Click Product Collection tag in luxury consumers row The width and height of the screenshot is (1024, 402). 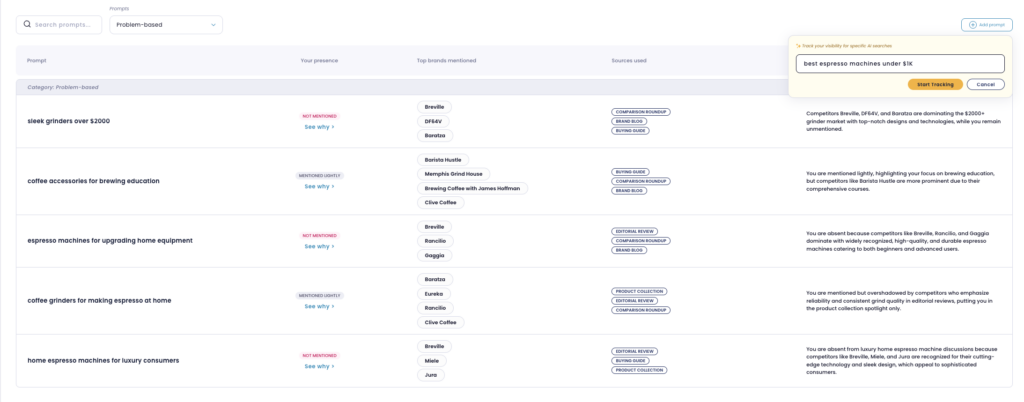639,370
